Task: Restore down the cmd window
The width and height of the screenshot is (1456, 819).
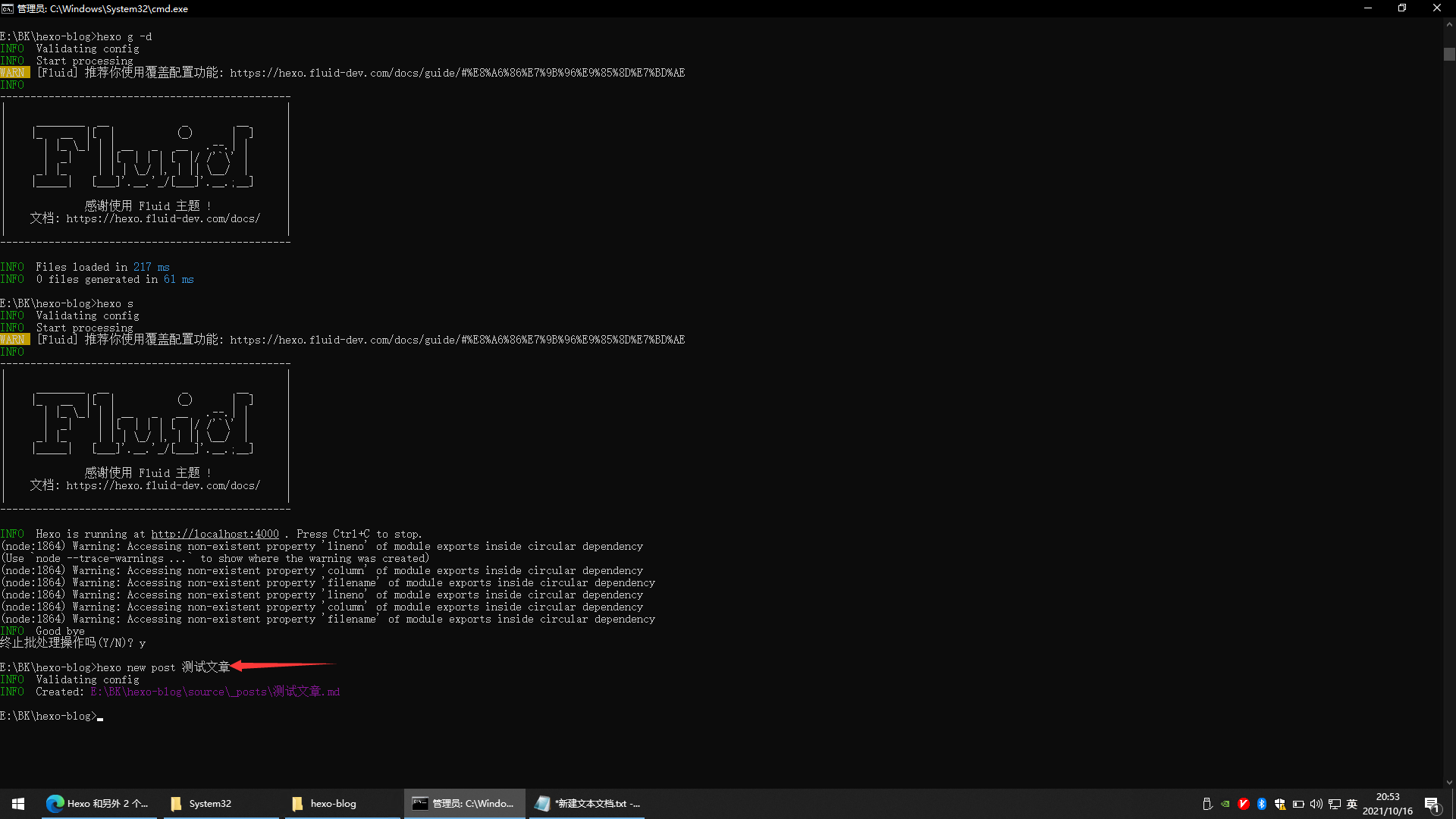Action: tap(1402, 8)
